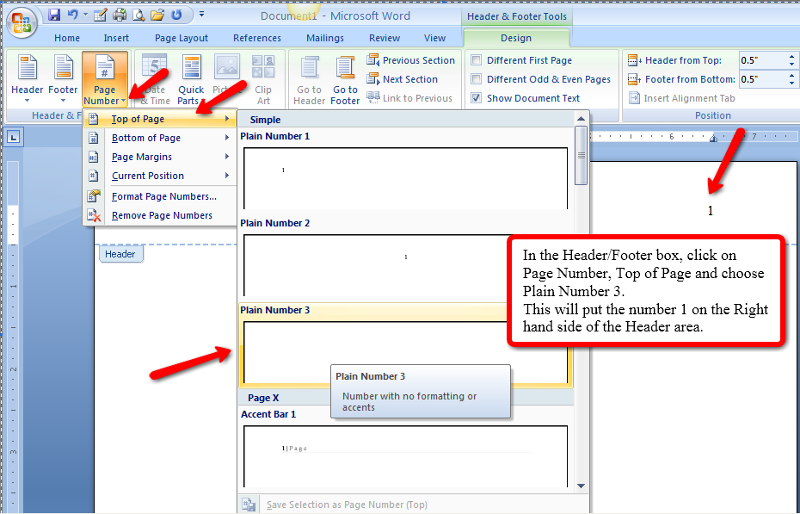Click the gallery scrollbar thumb
This screenshot has width=800, height=514.
(x=581, y=155)
